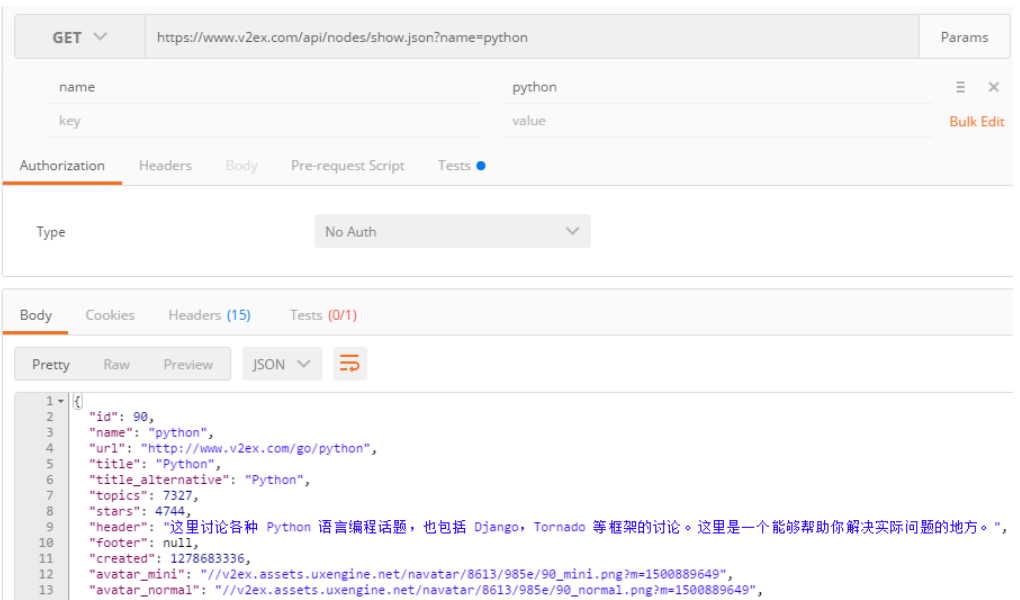Collapse JSON root with line 1 fold arrow
1020x600 pixels.
pos(61,401)
